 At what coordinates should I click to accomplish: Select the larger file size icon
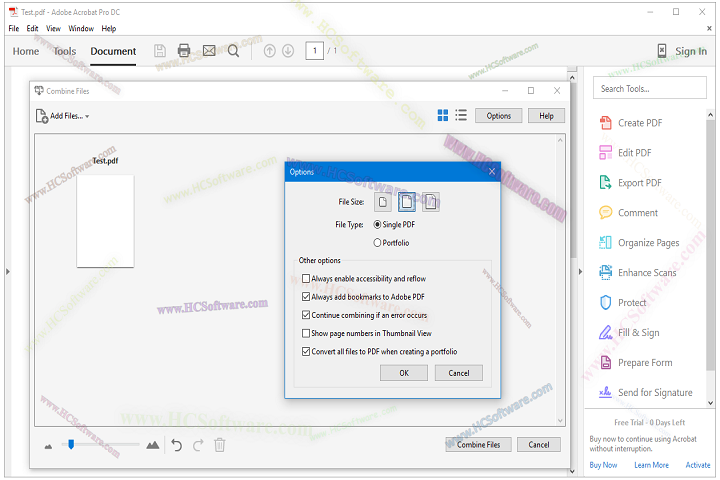click(x=431, y=202)
